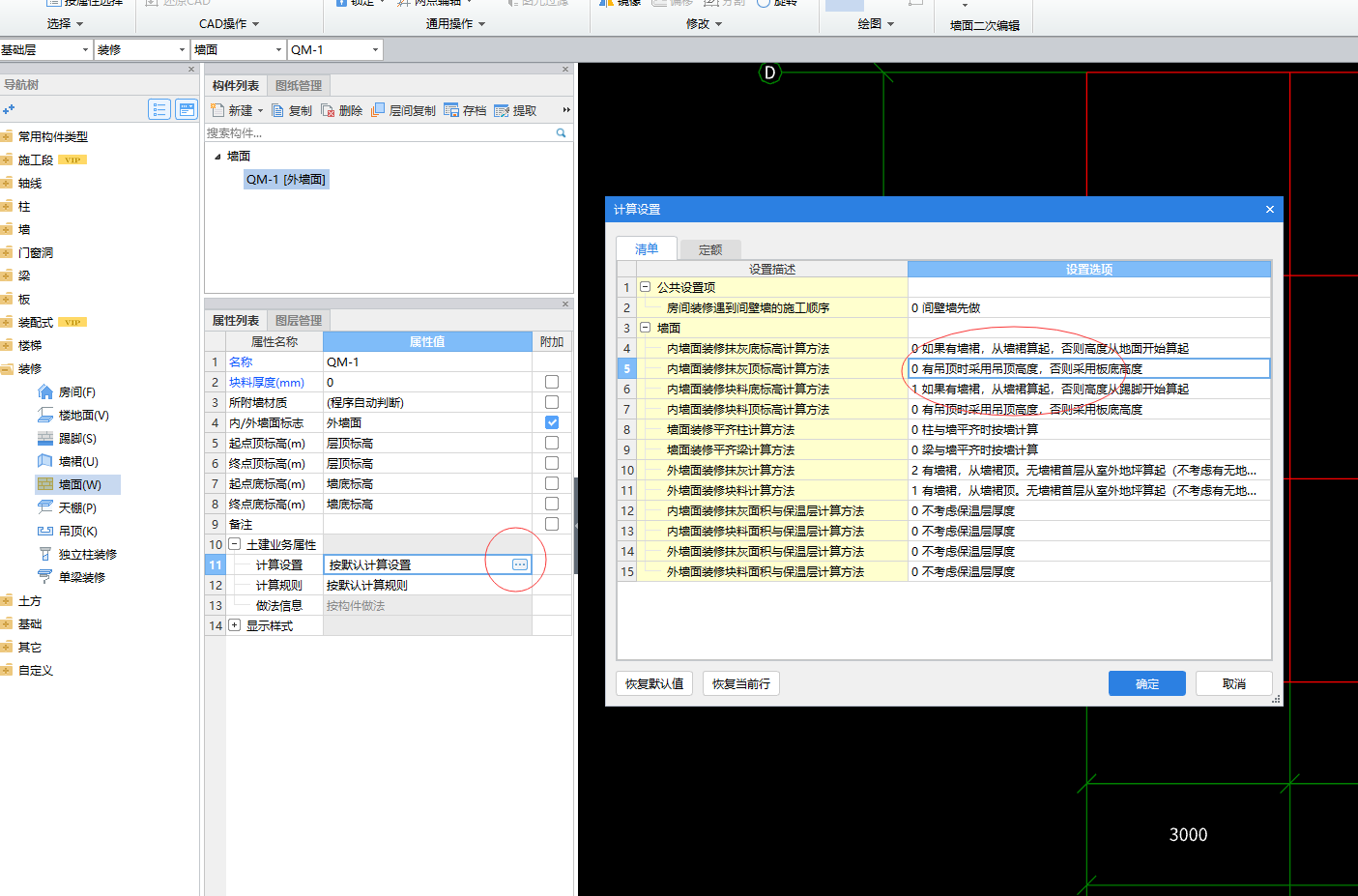Viewport: 1358px width, 896px height.
Task: Collapse 土建业务属性 group
Action: coord(235,544)
